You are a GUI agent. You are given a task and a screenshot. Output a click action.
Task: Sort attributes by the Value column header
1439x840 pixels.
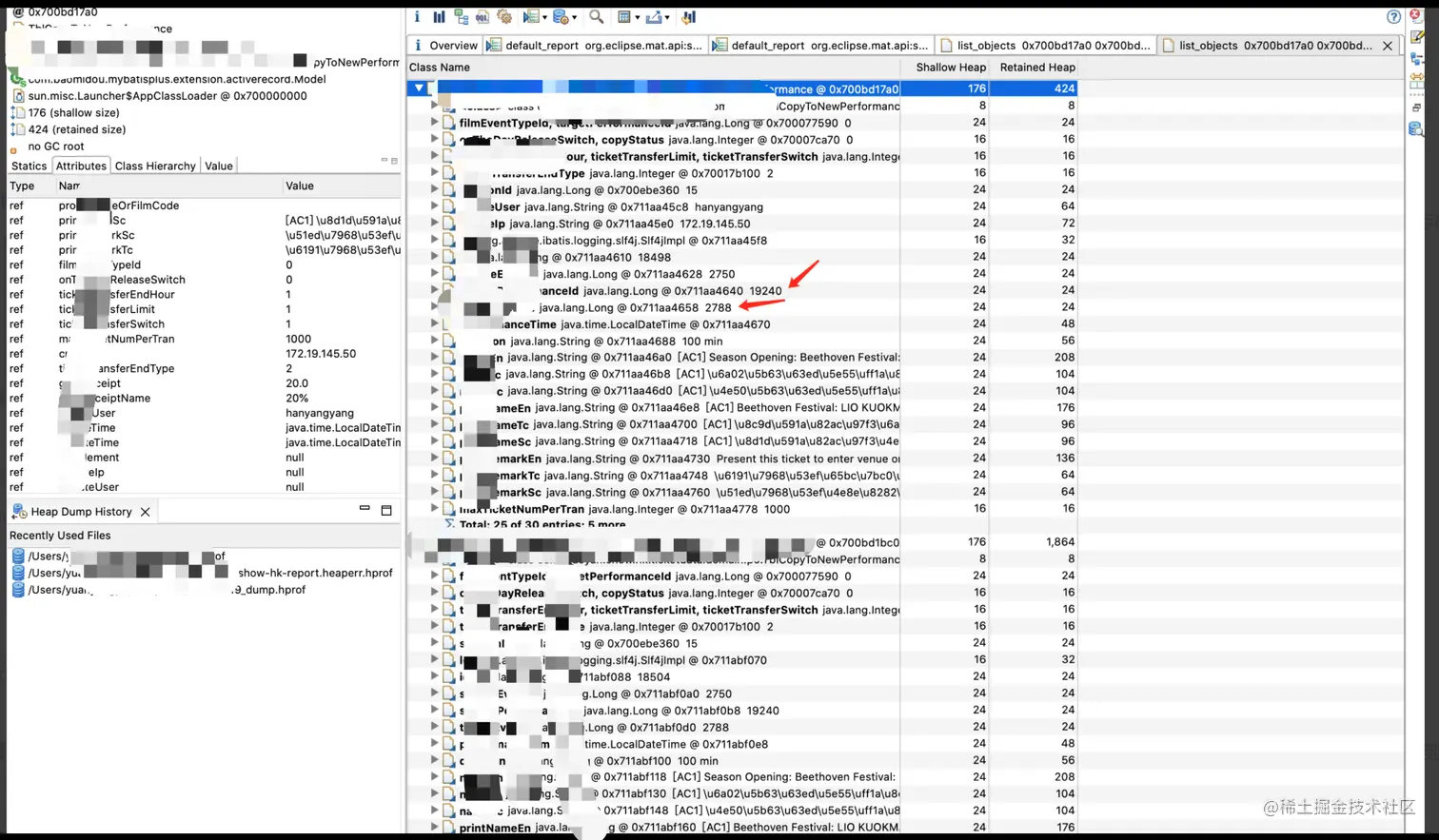click(x=343, y=186)
